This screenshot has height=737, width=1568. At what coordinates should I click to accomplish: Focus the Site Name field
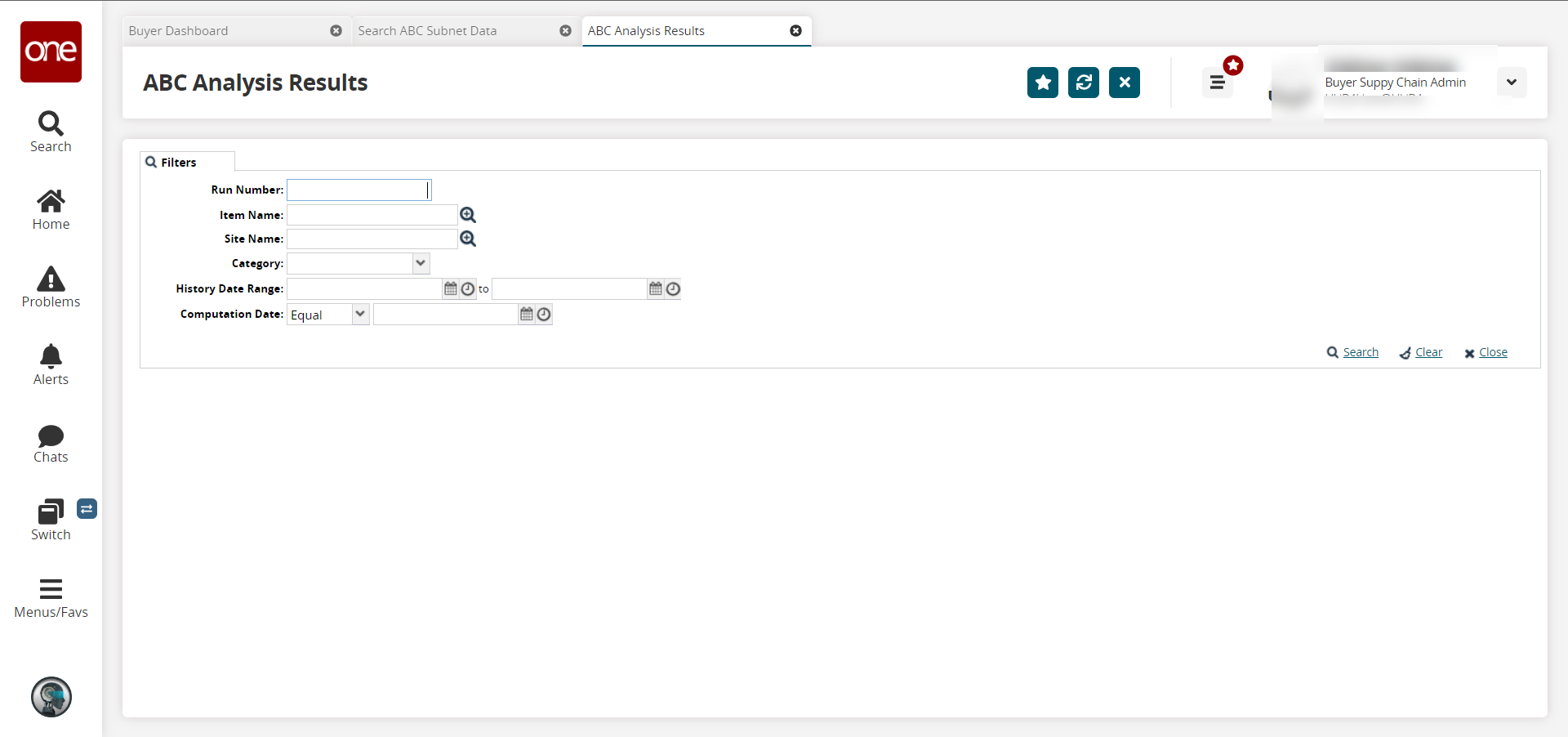pos(372,239)
